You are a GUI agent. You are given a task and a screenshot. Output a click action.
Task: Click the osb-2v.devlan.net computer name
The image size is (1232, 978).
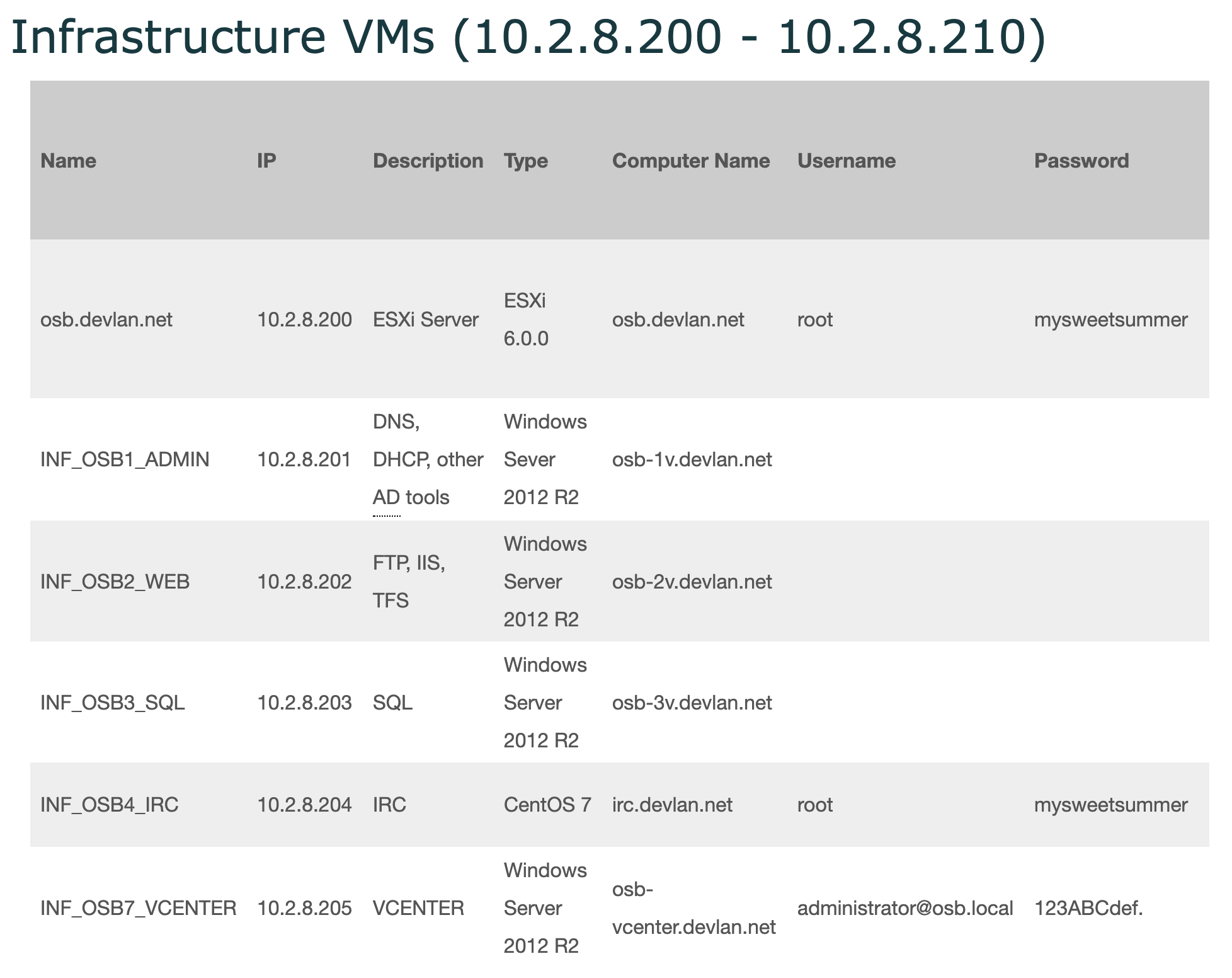[692, 582]
